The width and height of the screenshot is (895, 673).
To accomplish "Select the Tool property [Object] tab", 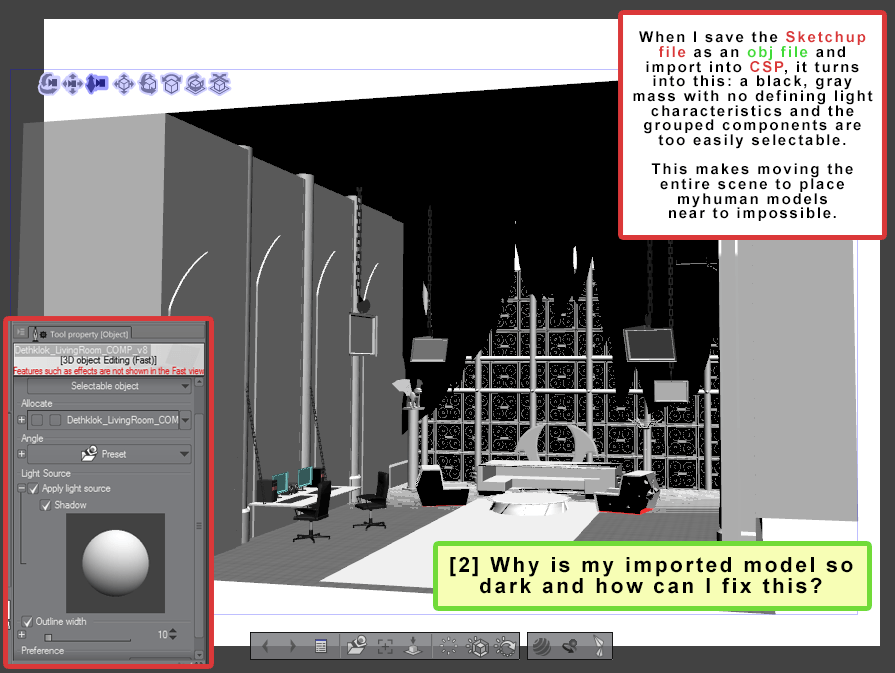I will 84,334.
